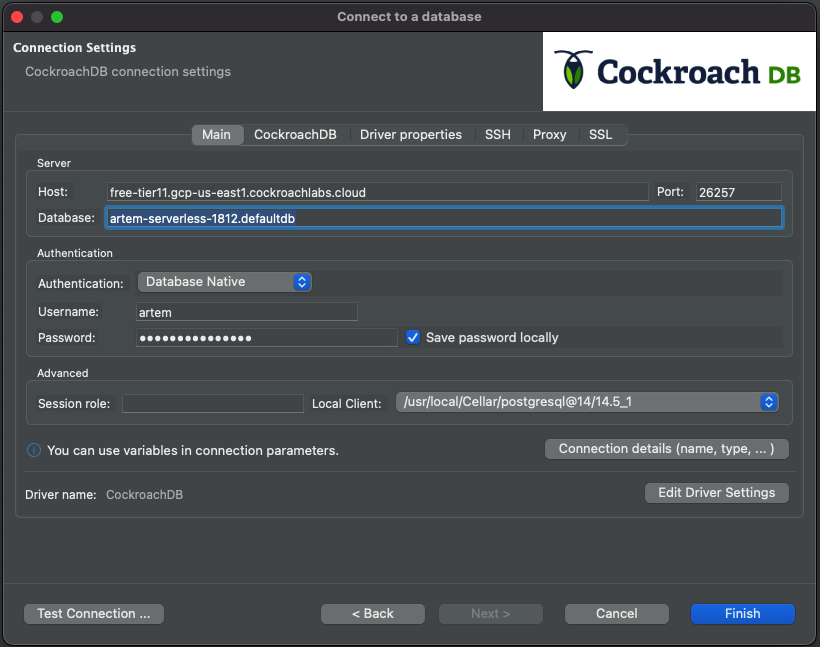
Task: Click the green maximize window button
Action: (57, 17)
